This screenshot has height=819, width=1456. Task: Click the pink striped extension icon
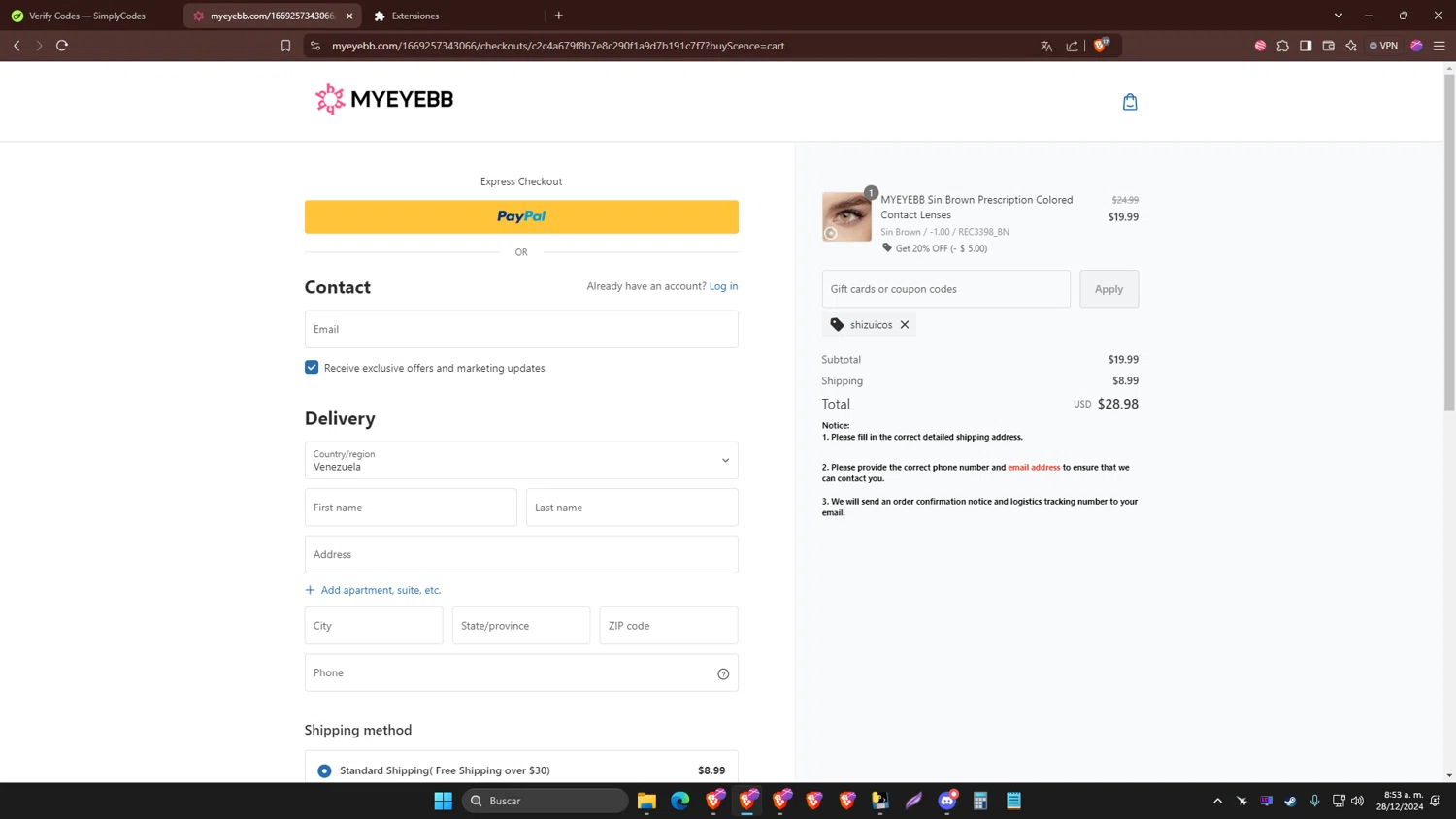[1260, 46]
